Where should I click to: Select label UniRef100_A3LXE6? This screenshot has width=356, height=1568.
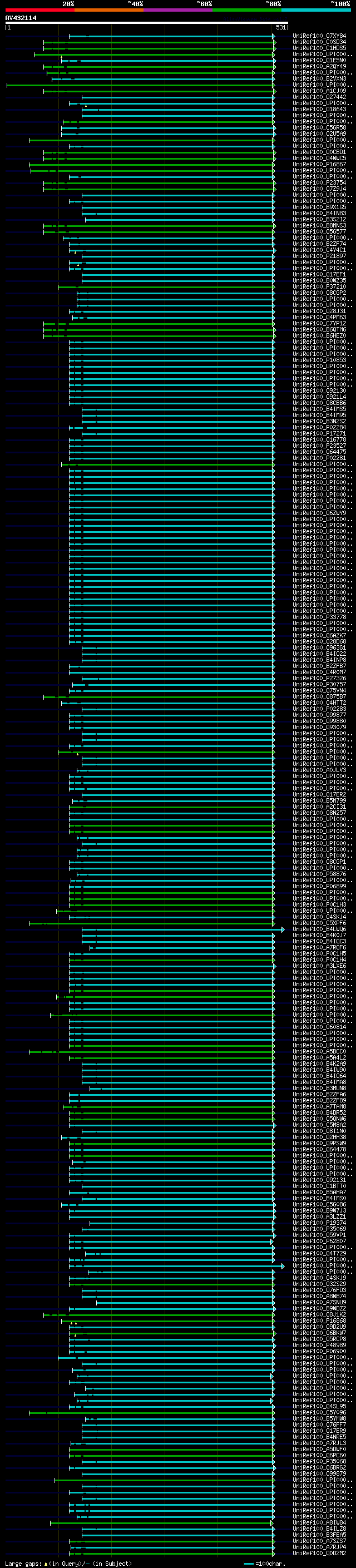pos(319,966)
